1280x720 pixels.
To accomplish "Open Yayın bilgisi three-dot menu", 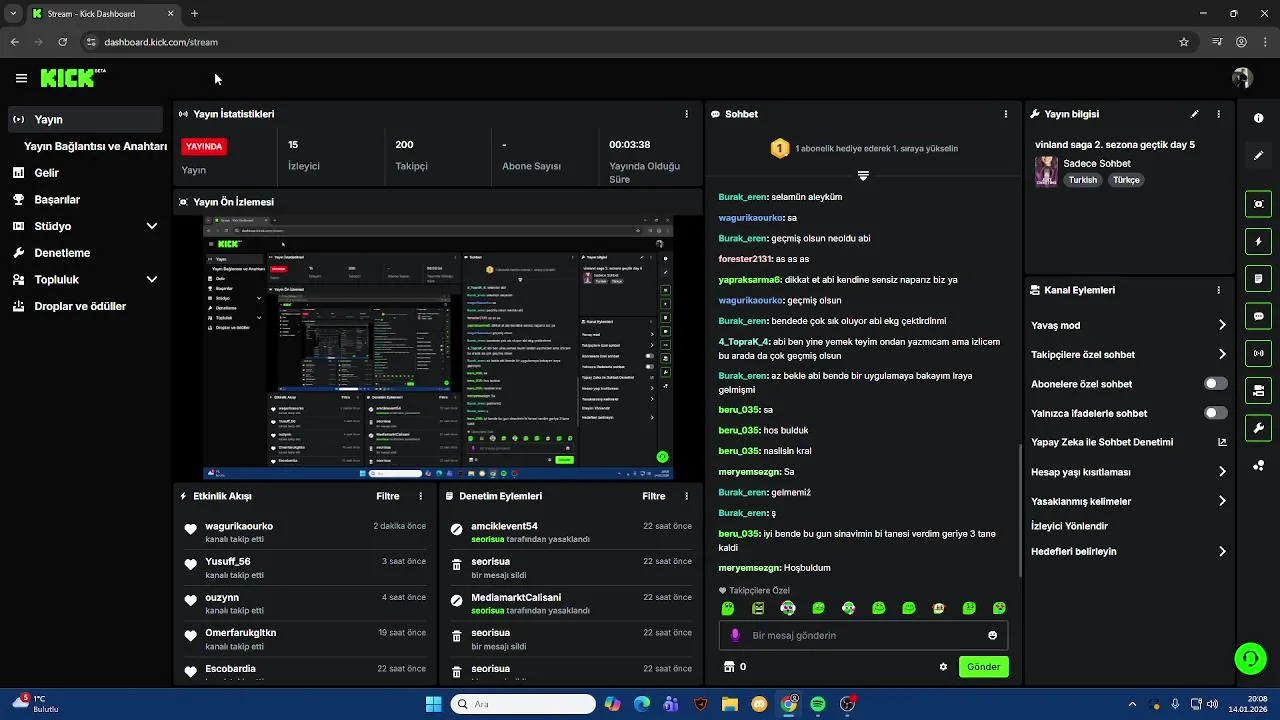I will pyautogui.click(x=1218, y=114).
